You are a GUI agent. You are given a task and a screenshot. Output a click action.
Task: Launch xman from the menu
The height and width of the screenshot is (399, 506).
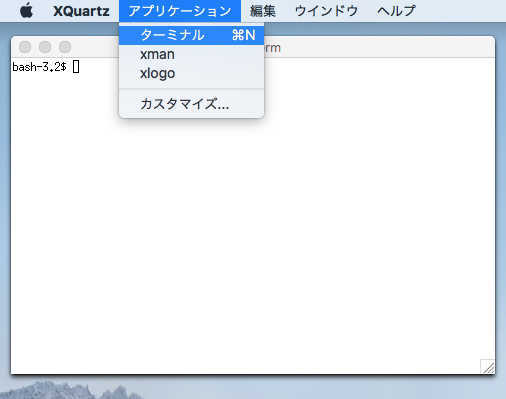coord(192,54)
